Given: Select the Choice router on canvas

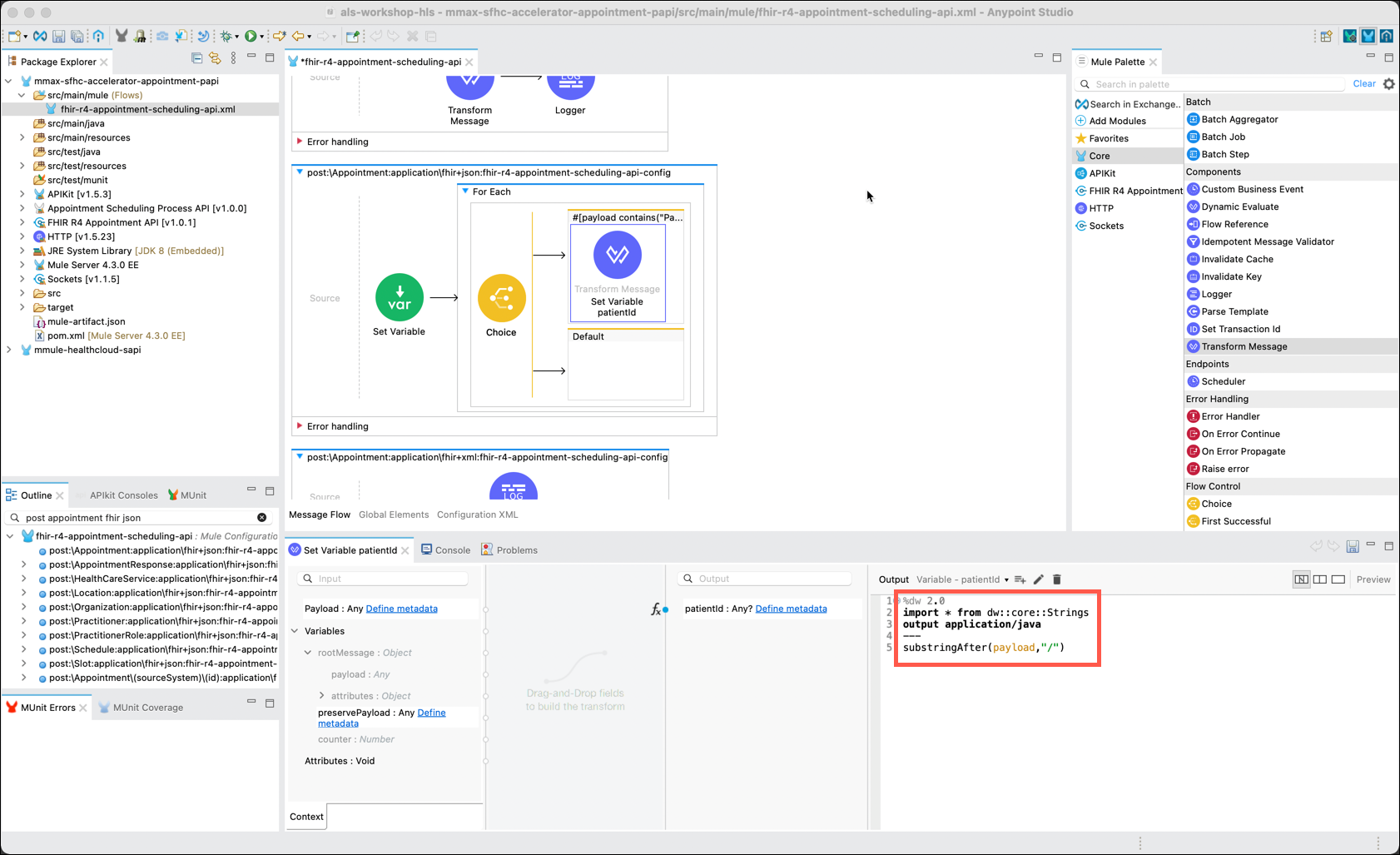Looking at the screenshot, I should (x=501, y=298).
